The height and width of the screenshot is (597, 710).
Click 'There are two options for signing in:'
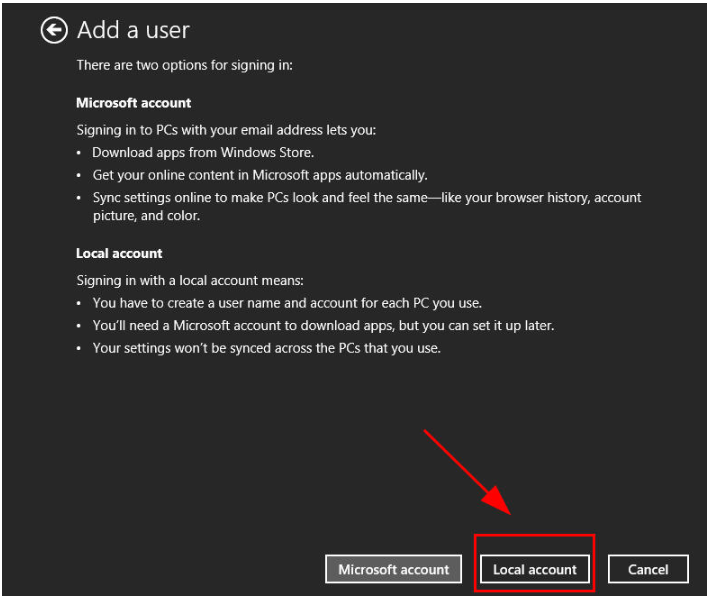[x=185, y=65]
